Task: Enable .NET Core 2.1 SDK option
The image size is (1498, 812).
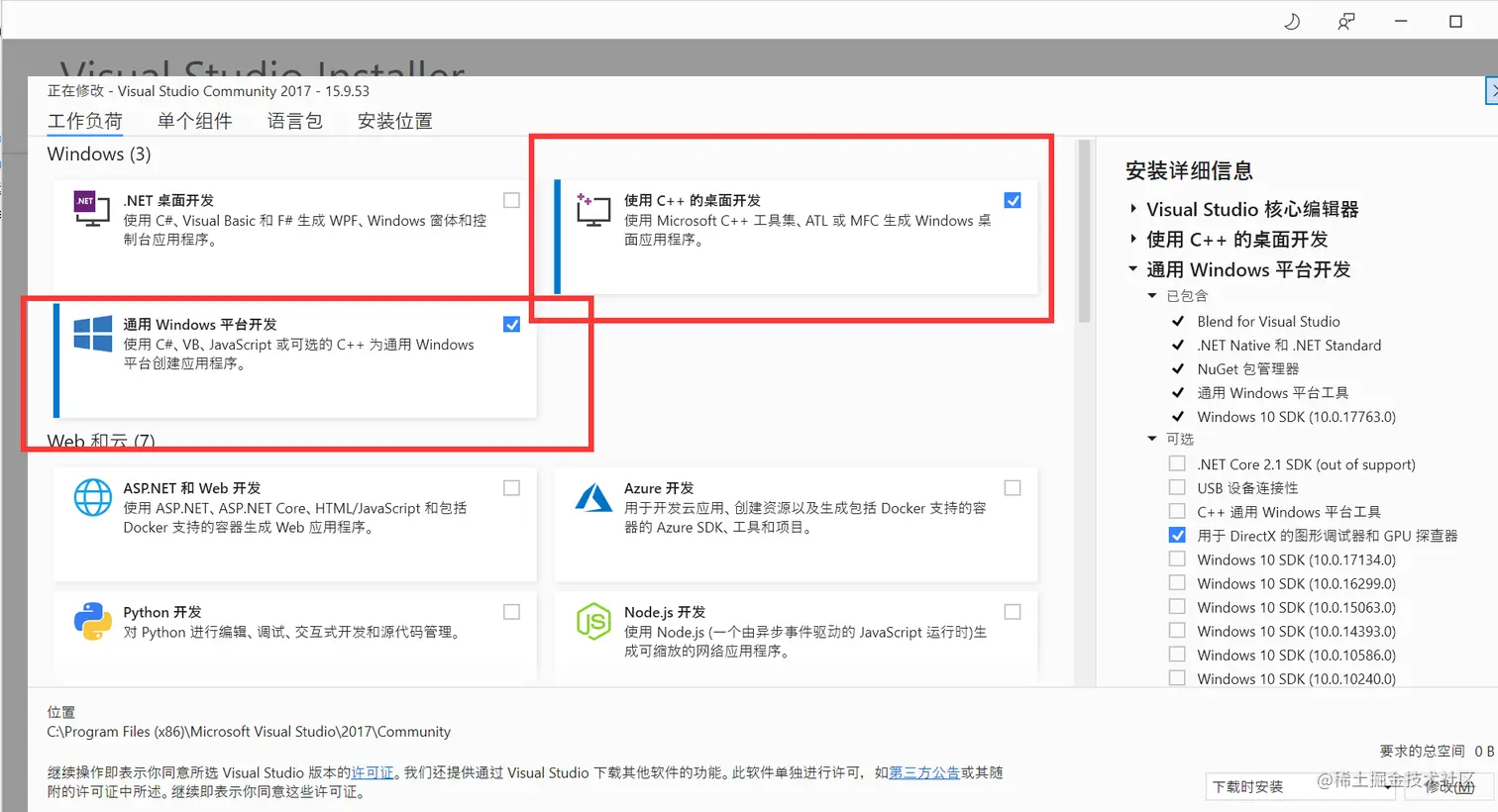Action: pyautogui.click(x=1177, y=463)
